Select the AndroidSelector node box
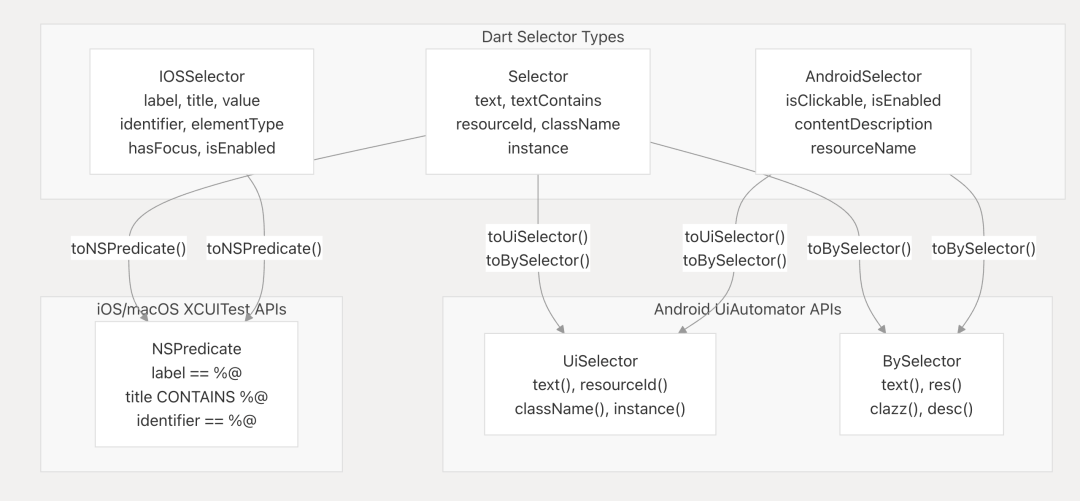 863,112
